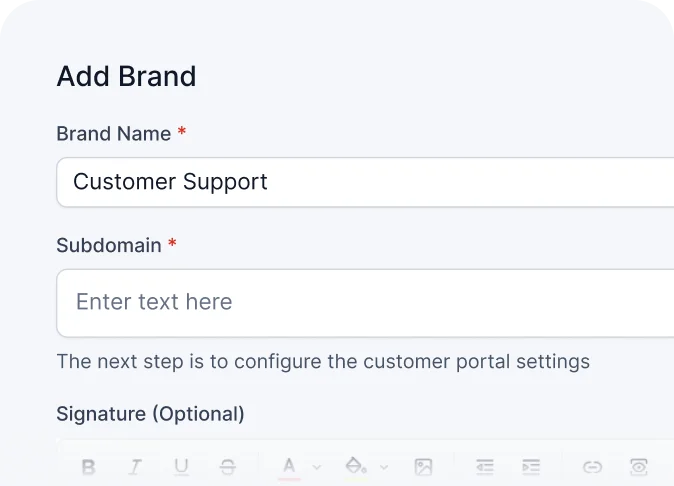Click the customer portal settings hint text
This screenshot has width=674, height=486.
click(x=323, y=361)
